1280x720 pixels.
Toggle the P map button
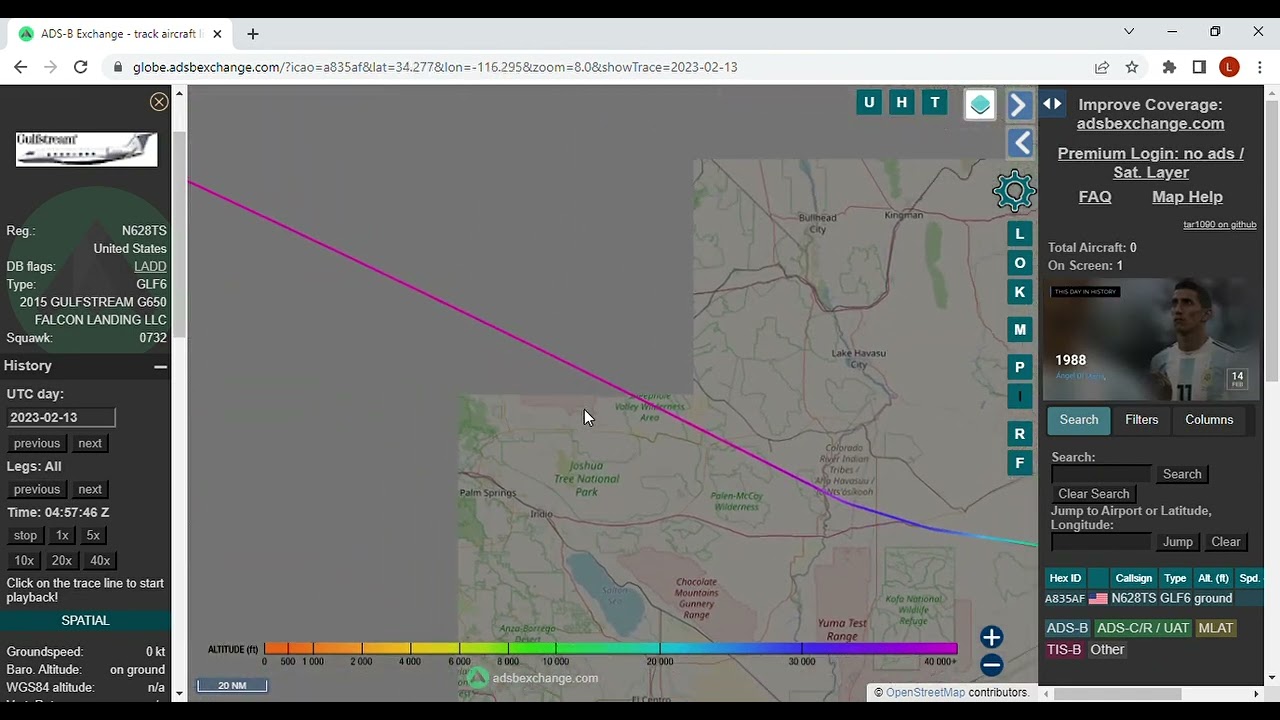pyautogui.click(x=1020, y=367)
